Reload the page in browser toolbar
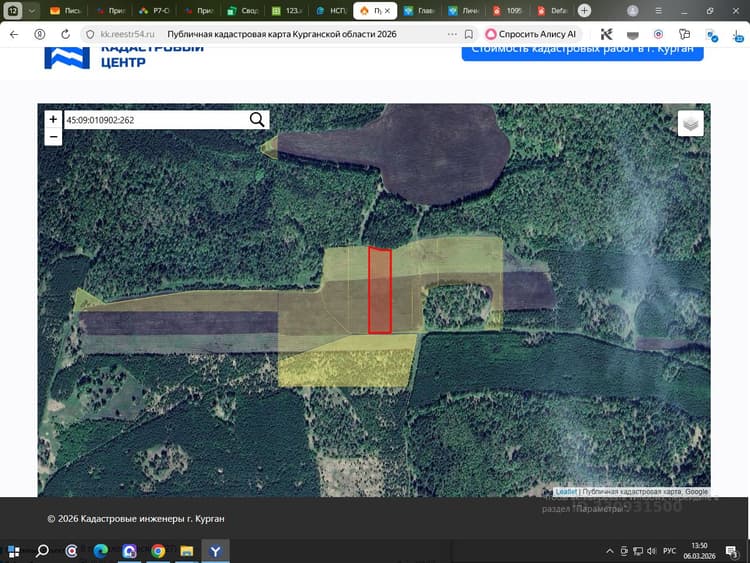Viewport: 750px width, 563px height. (66, 34)
